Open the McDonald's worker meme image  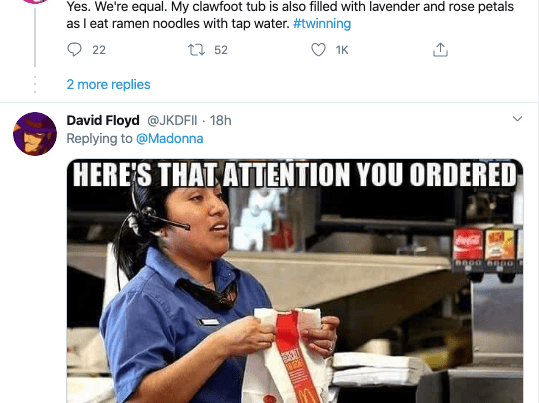pos(295,281)
